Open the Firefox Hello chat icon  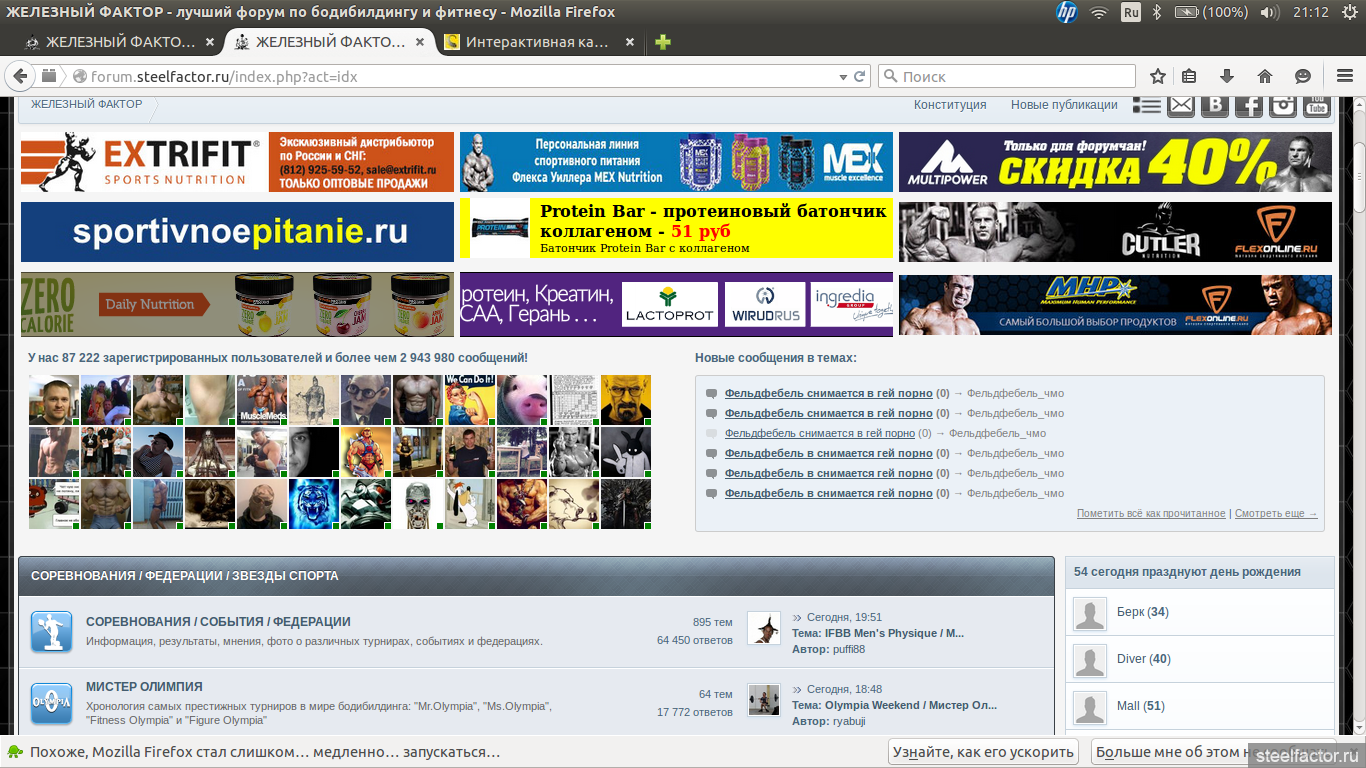coord(1303,76)
